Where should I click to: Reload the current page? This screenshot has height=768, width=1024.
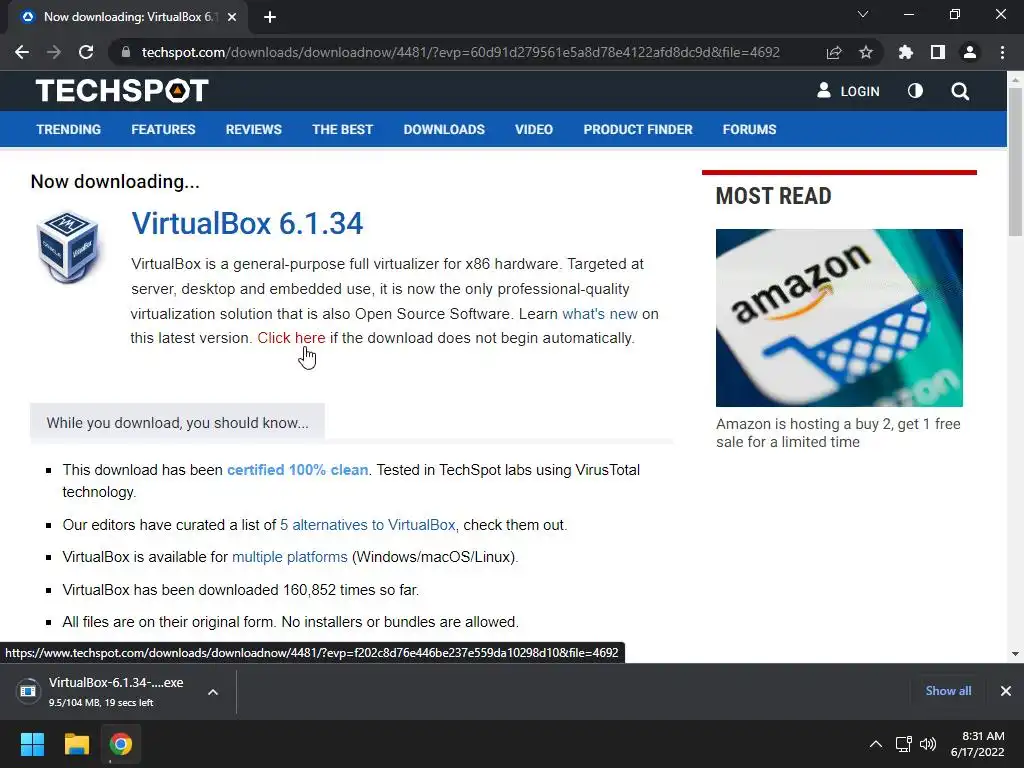click(86, 52)
